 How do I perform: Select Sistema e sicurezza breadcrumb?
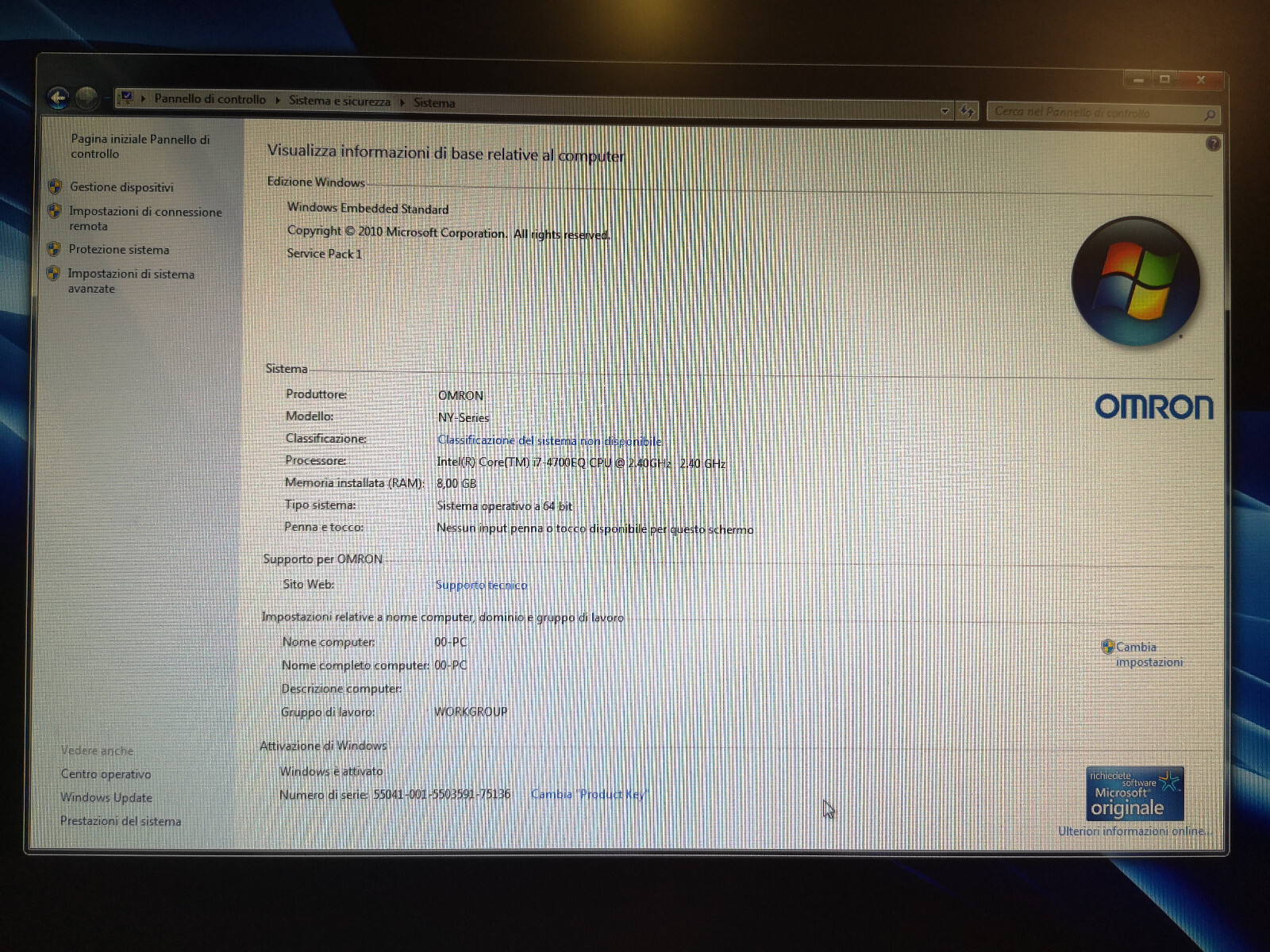pos(340,101)
